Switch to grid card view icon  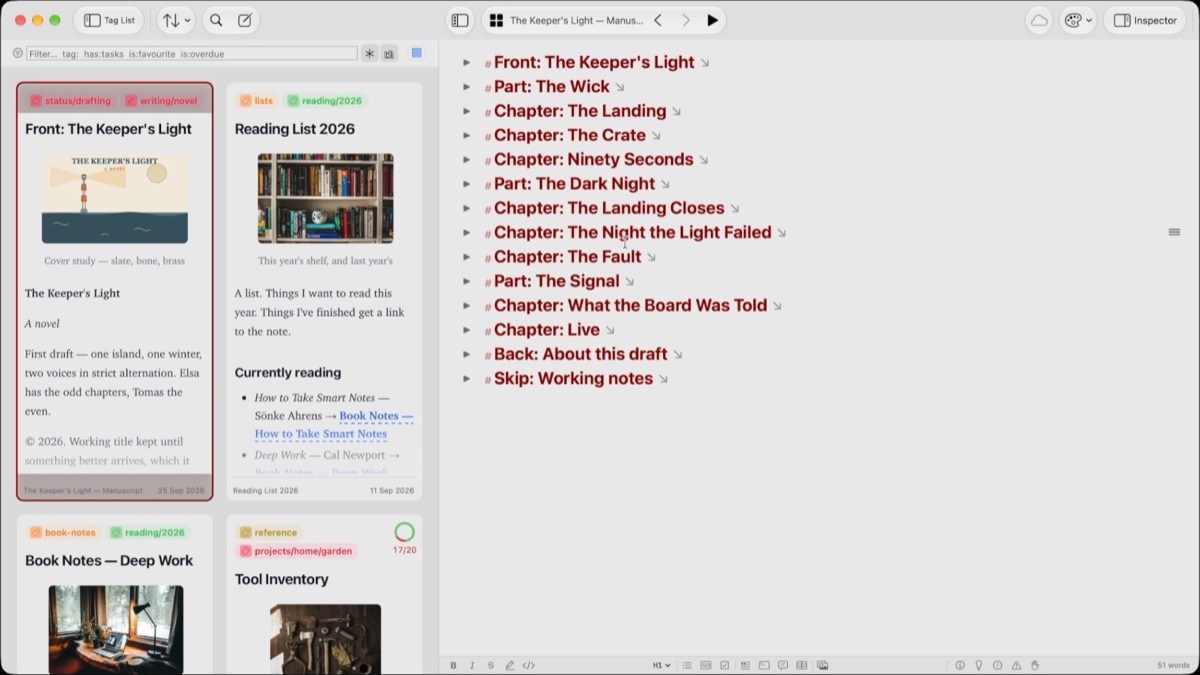pyautogui.click(x=417, y=53)
